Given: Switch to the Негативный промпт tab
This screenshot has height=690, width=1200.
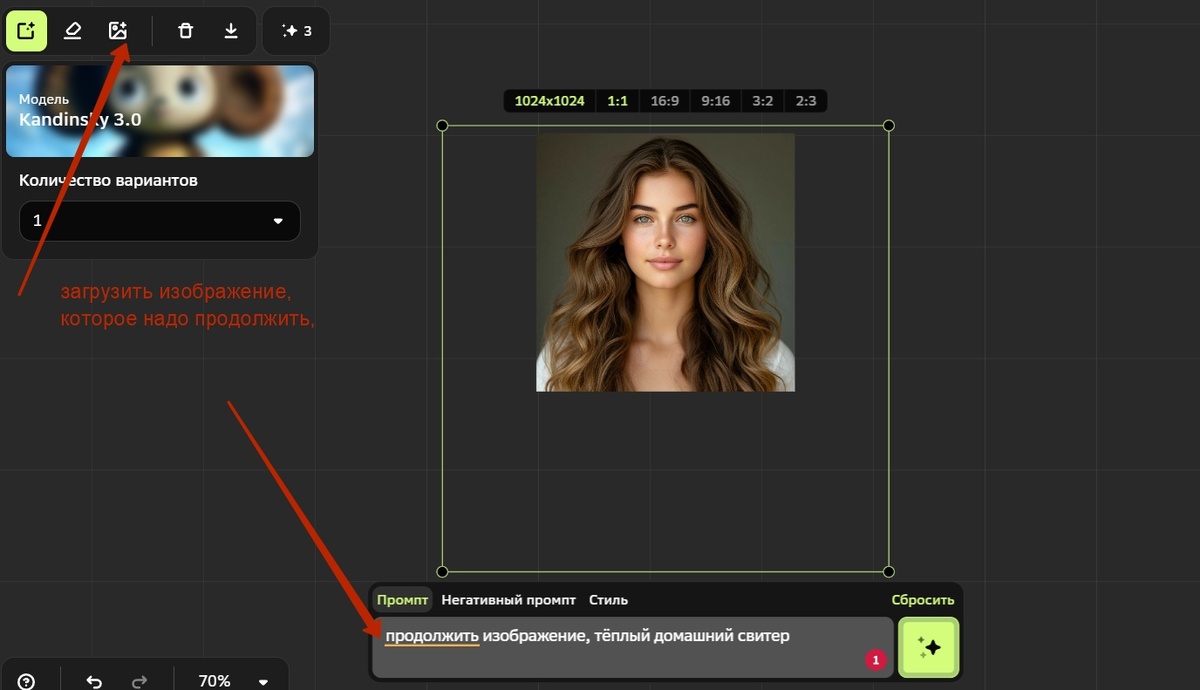Looking at the screenshot, I should click(509, 600).
